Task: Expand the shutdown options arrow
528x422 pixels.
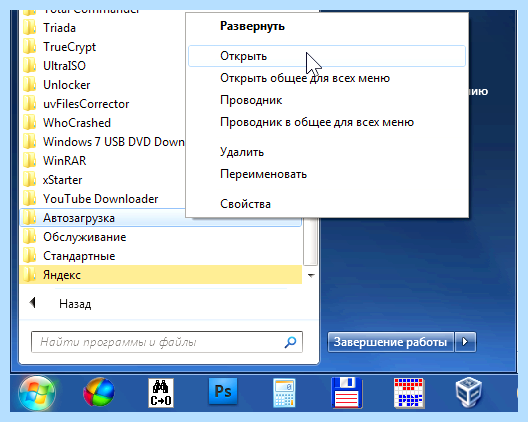Action: tap(465, 342)
